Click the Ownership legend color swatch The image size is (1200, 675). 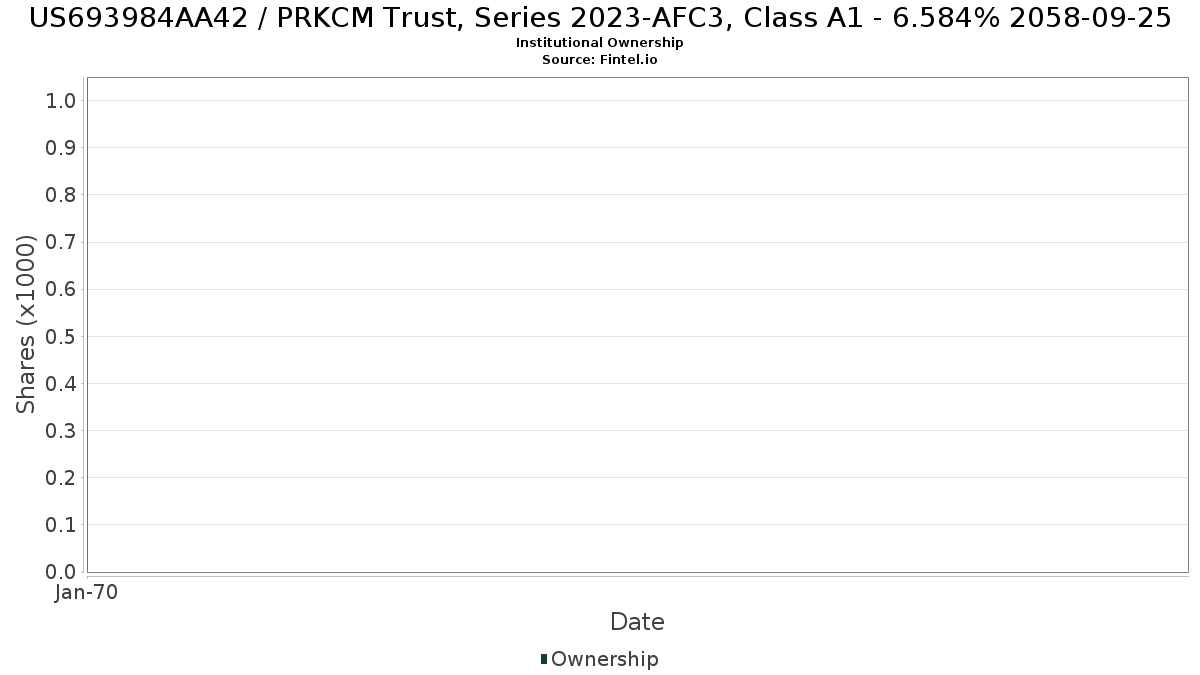pyautogui.click(x=544, y=659)
